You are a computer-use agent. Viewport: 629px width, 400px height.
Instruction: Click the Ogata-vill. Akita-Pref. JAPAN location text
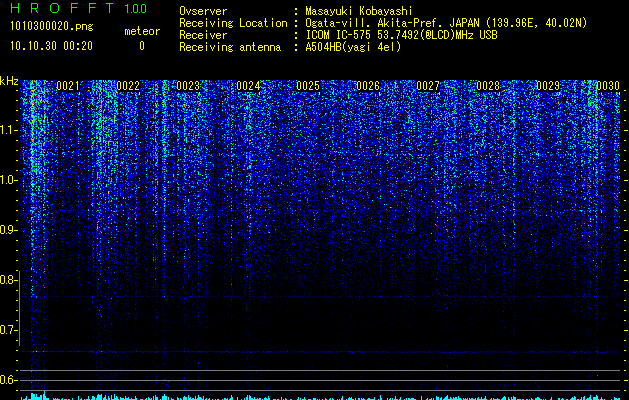tap(446, 23)
